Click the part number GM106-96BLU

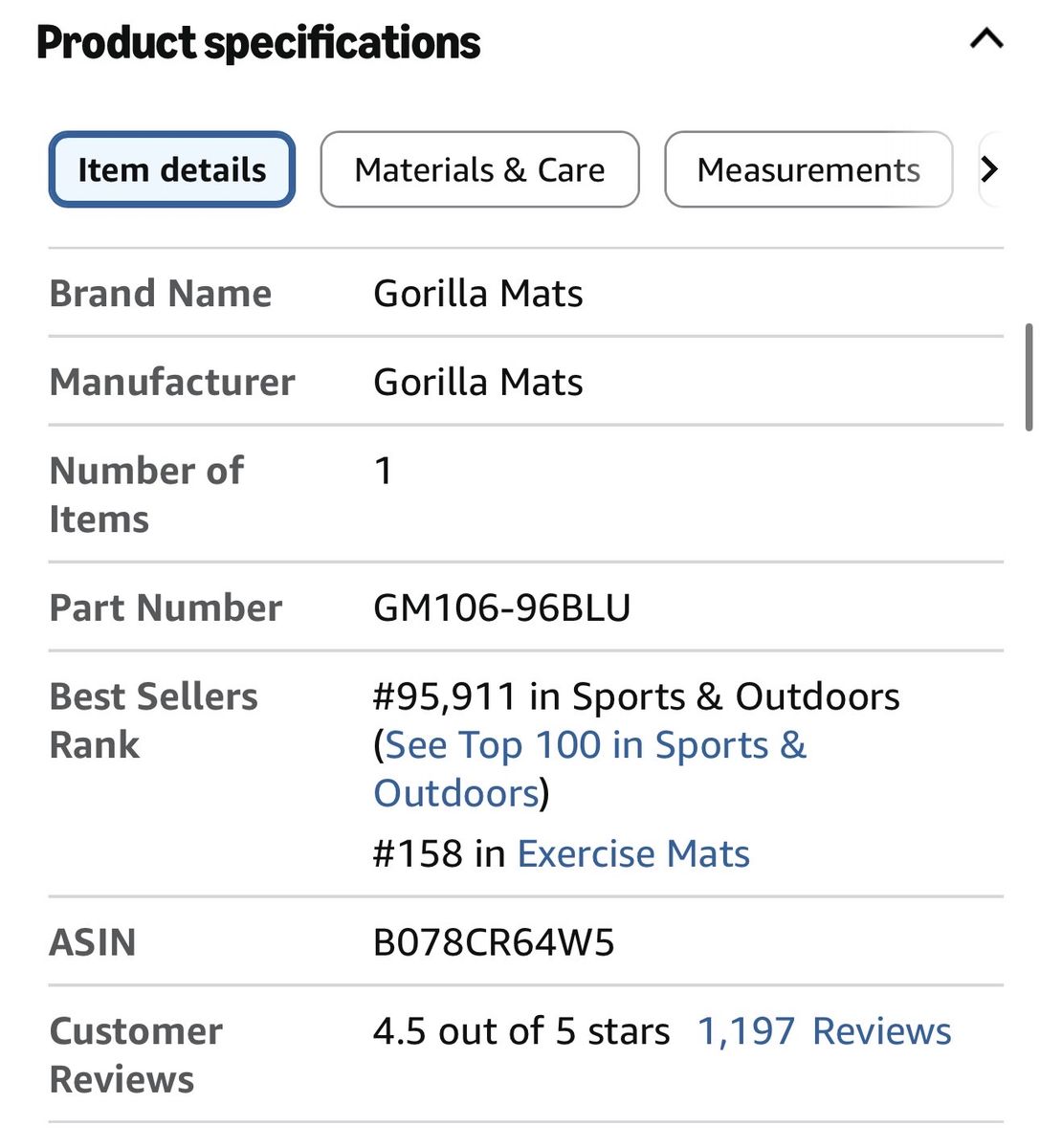click(502, 607)
